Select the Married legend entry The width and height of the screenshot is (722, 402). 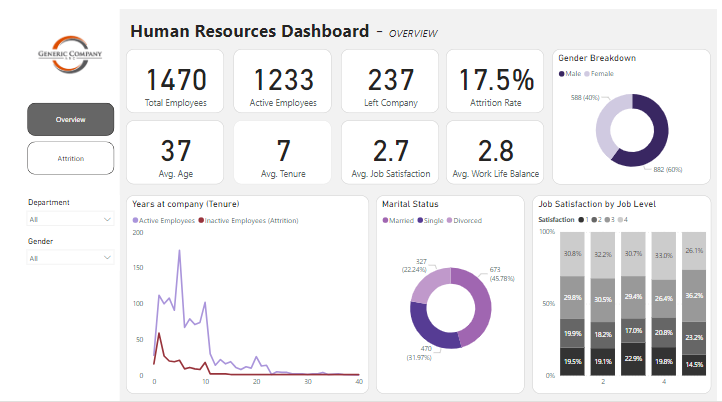point(398,221)
